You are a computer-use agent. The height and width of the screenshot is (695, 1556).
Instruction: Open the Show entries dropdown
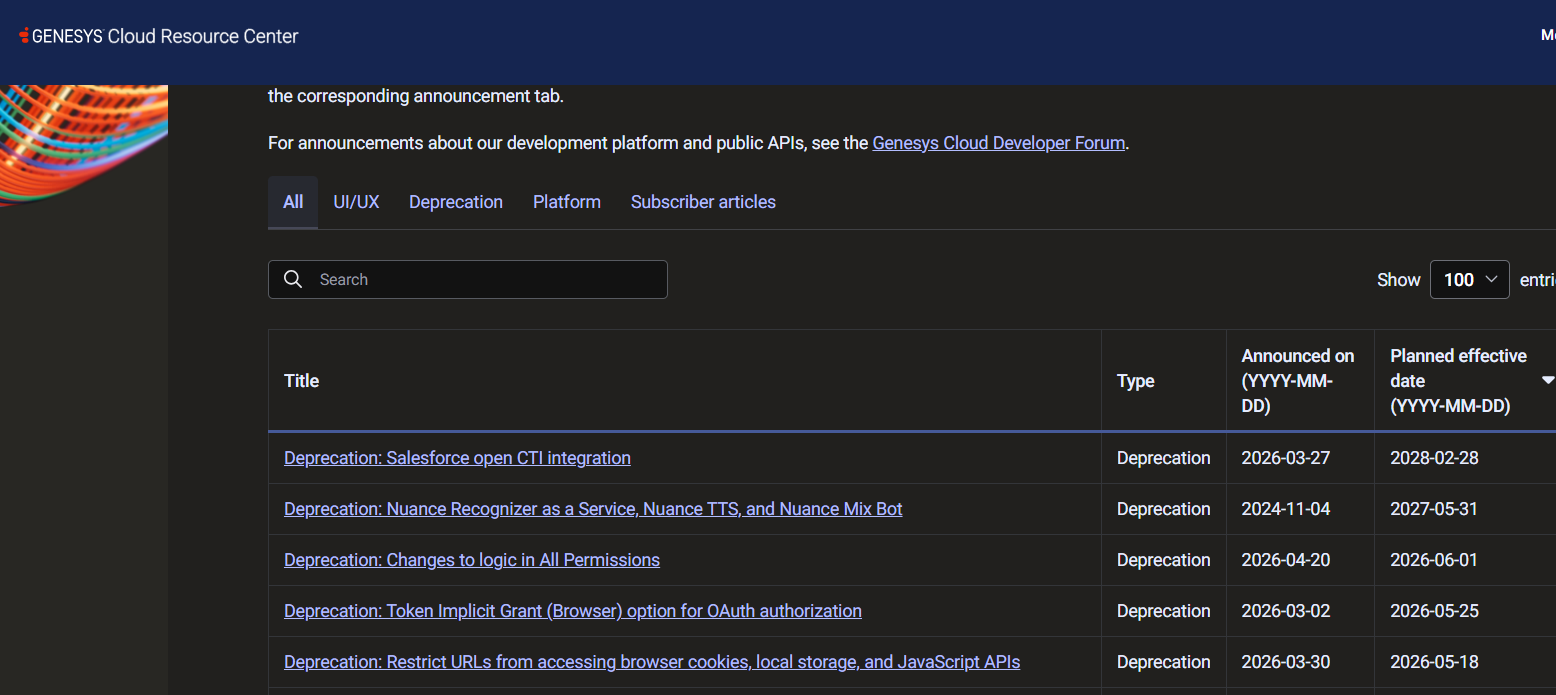[1470, 279]
